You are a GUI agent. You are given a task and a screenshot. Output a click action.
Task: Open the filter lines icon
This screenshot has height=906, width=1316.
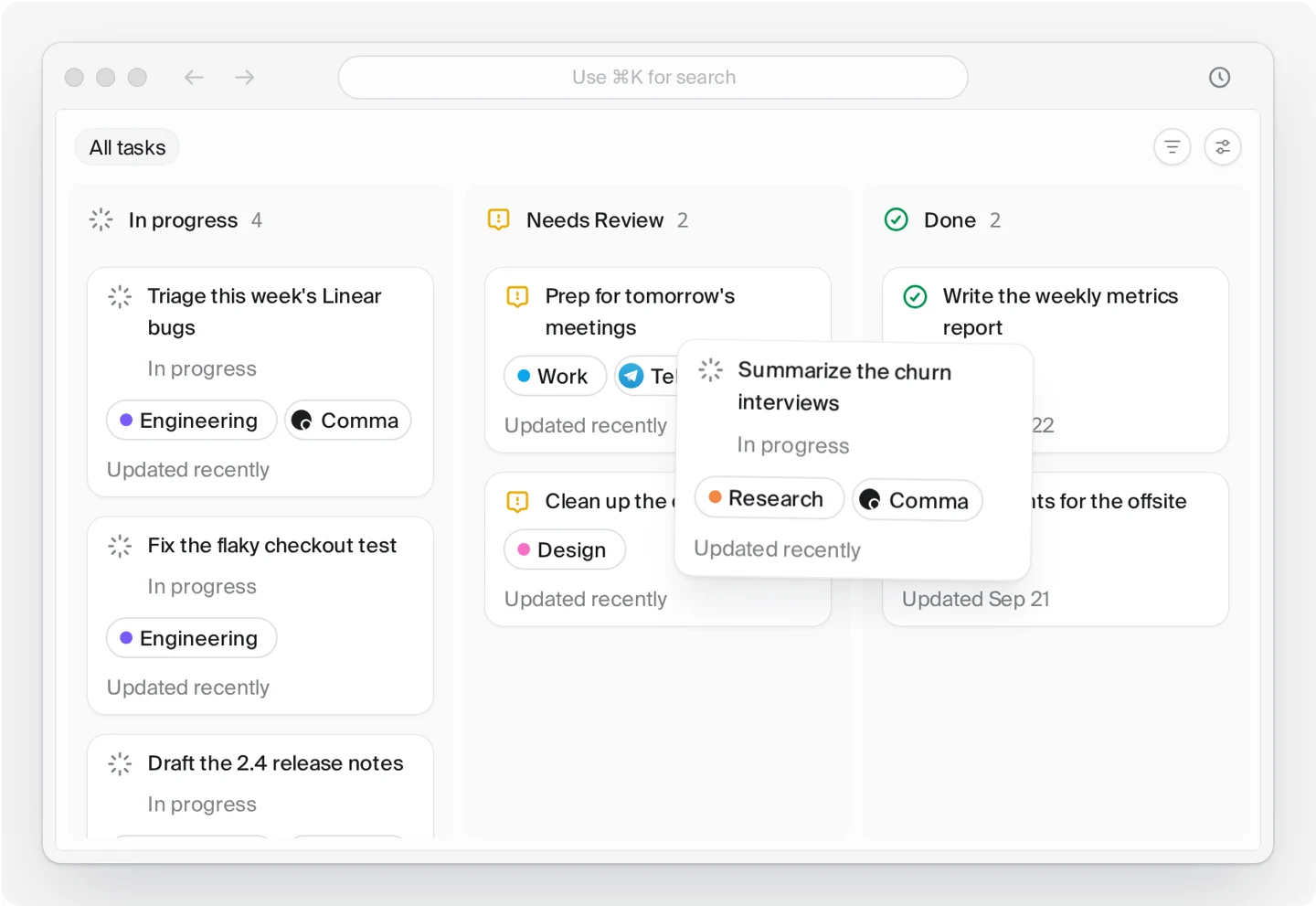pos(1173,147)
